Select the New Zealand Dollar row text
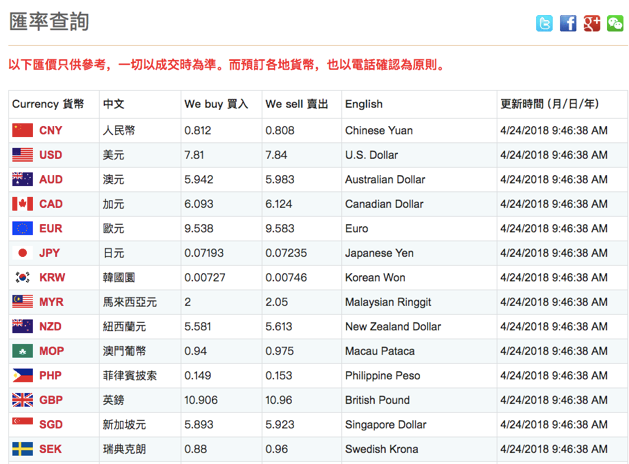629x464 pixels. (392, 327)
